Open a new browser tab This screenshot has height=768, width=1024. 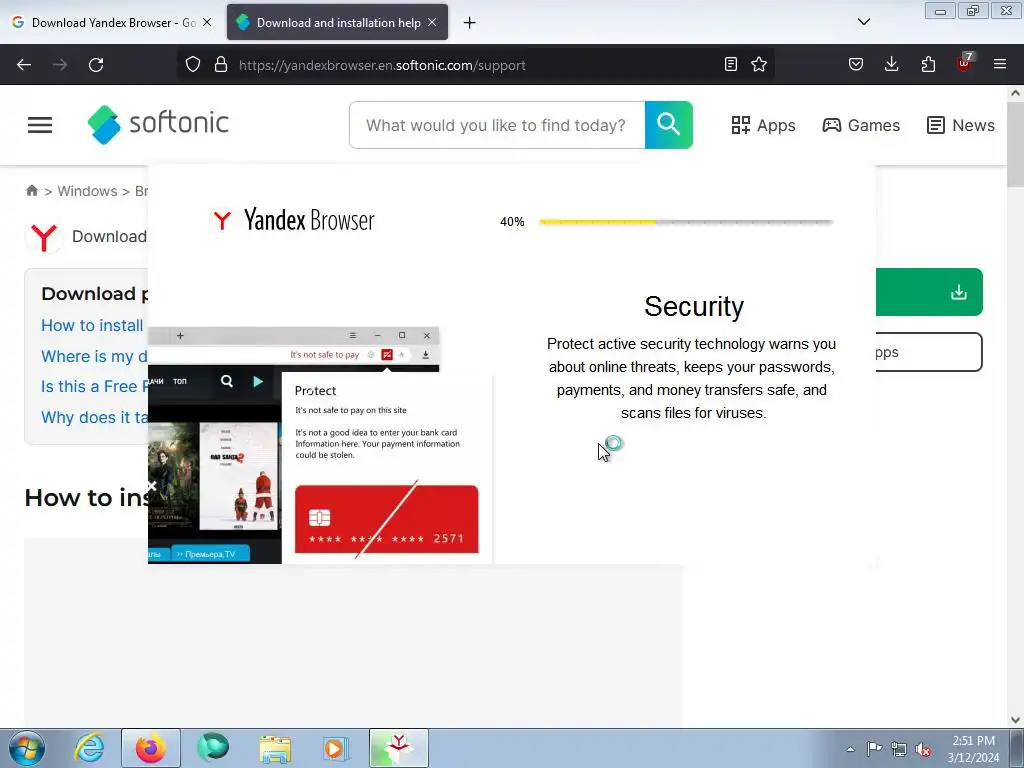coord(470,23)
